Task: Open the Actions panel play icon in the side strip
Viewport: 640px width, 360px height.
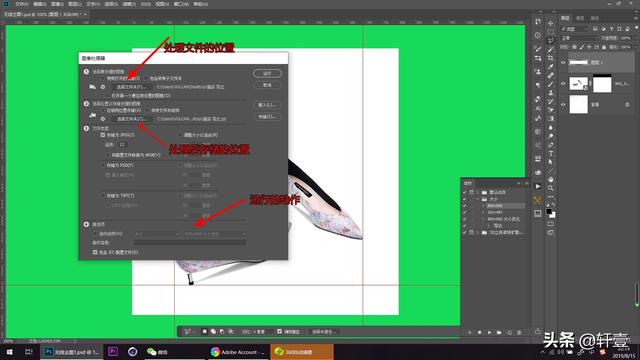Action: 538,186
